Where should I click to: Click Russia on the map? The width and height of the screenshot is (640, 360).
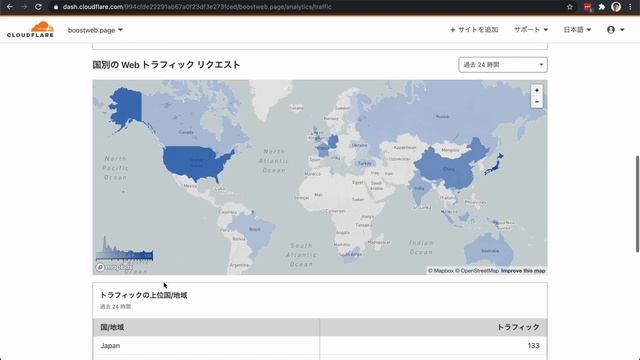[442, 116]
